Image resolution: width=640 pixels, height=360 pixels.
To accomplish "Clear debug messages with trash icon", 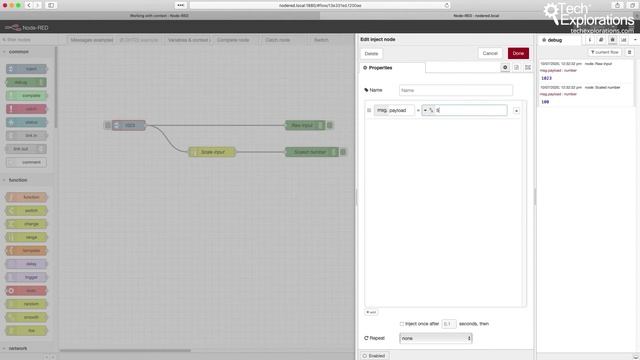I will [629, 52].
